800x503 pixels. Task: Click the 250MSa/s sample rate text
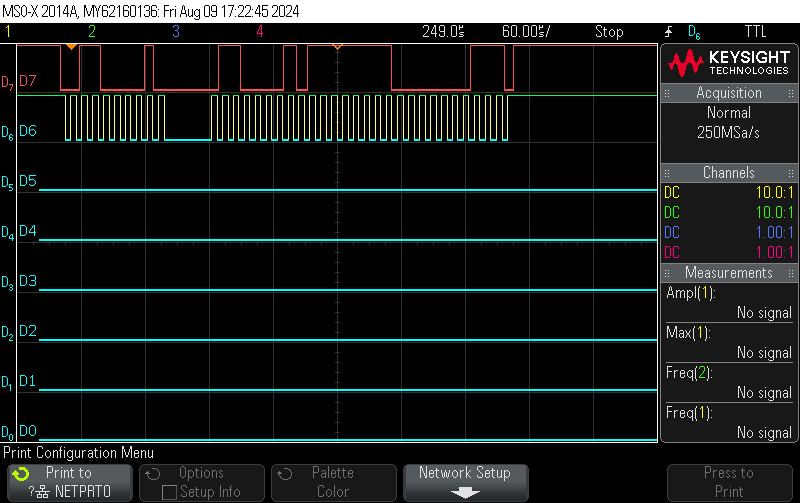729,133
